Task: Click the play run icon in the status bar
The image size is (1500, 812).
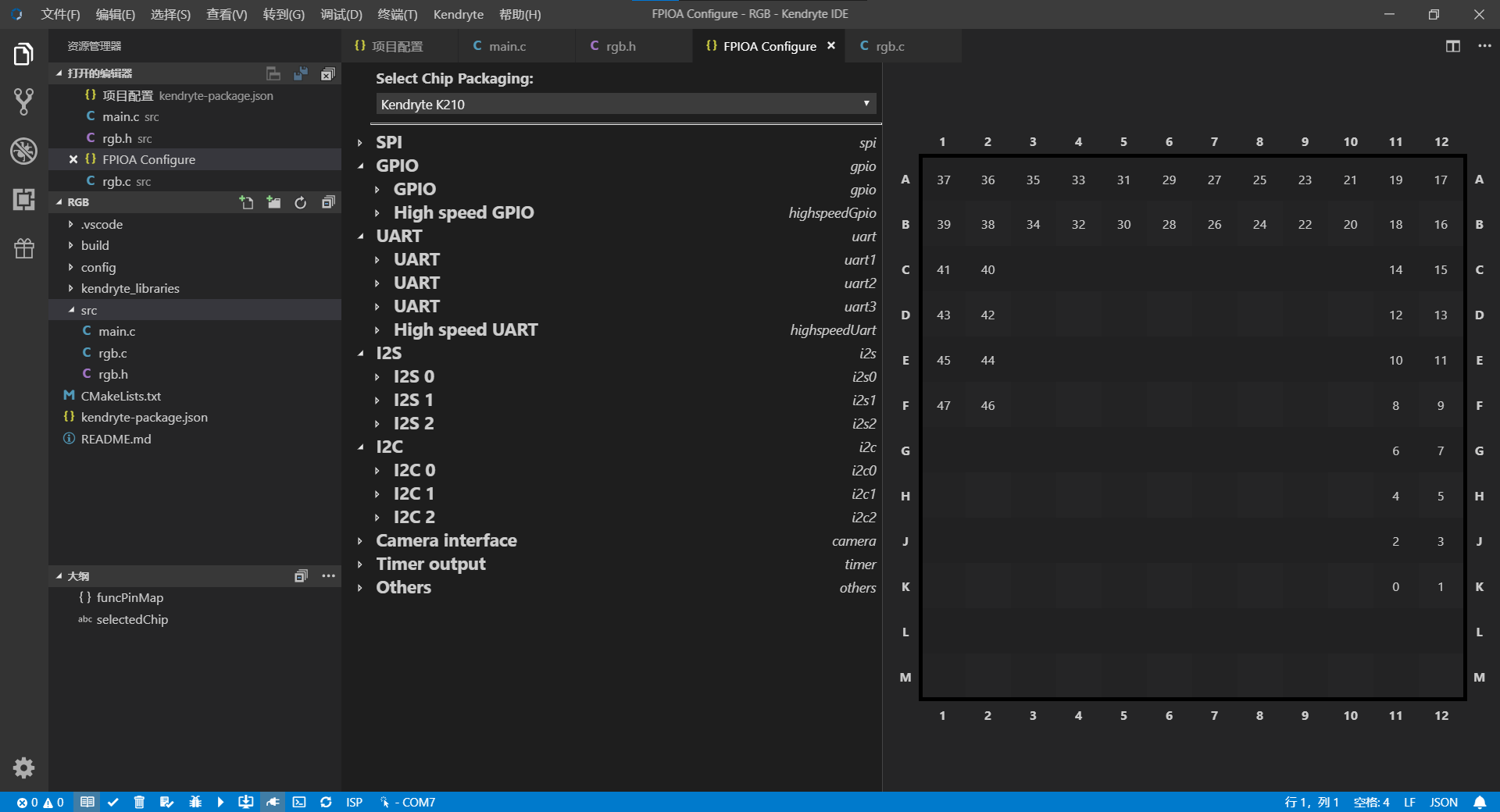Action: (x=220, y=802)
